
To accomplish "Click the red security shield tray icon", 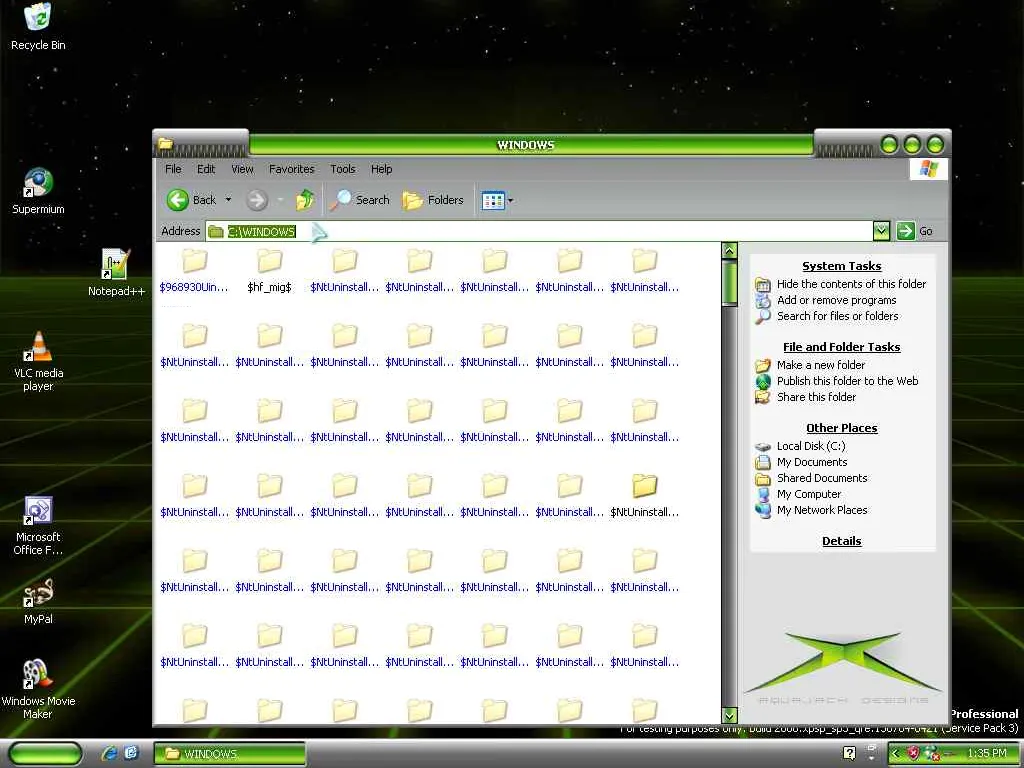I will pyautogui.click(x=914, y=754).
